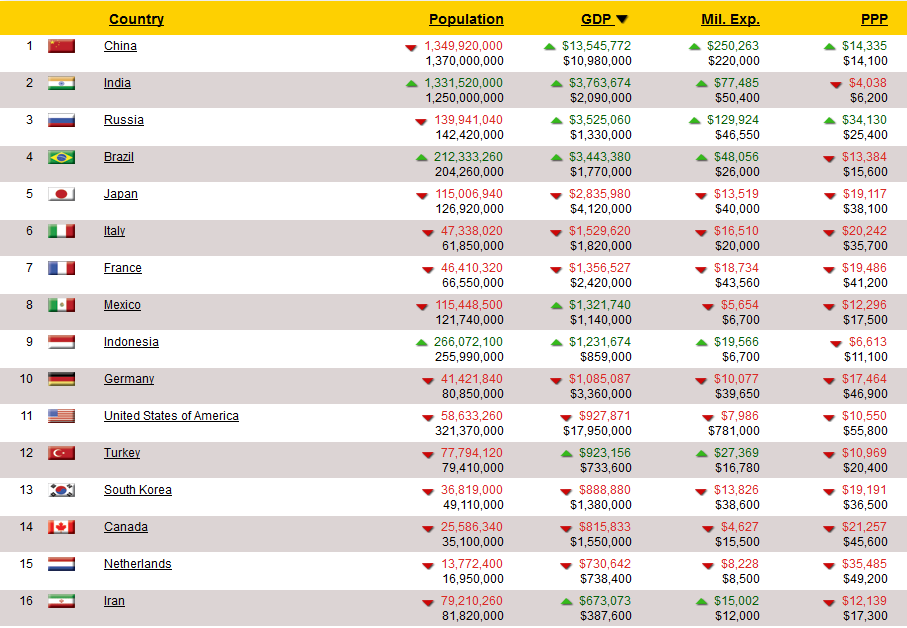Click the Japan flag icon
907x628 pixels.
coord(61,194)
